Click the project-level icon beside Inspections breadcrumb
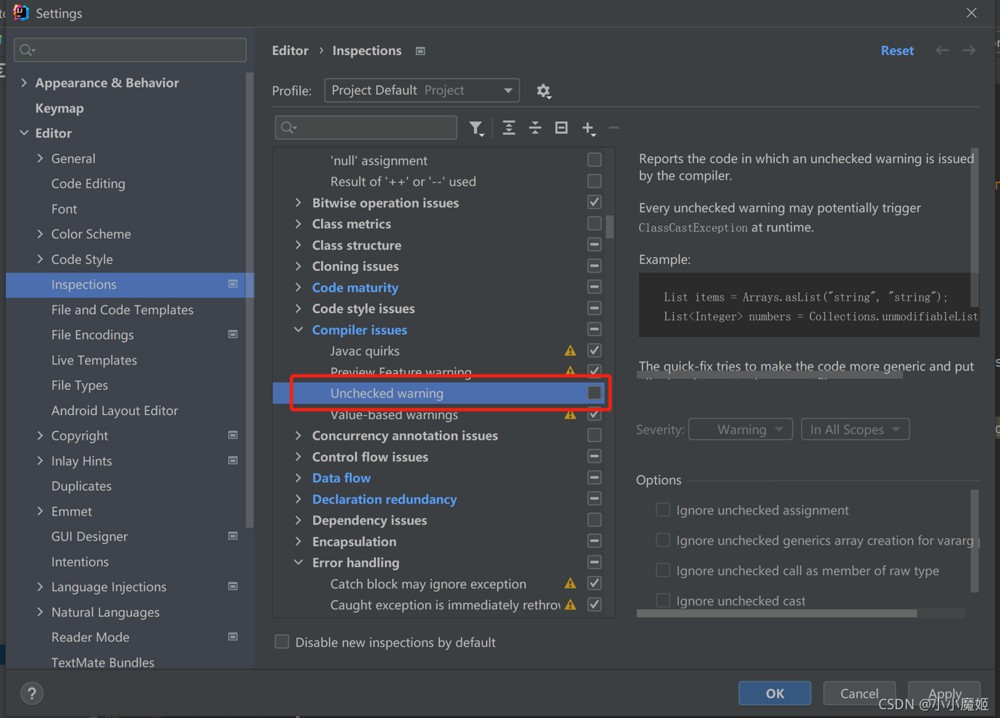The image size is (1000, 718). pos(420,51)
